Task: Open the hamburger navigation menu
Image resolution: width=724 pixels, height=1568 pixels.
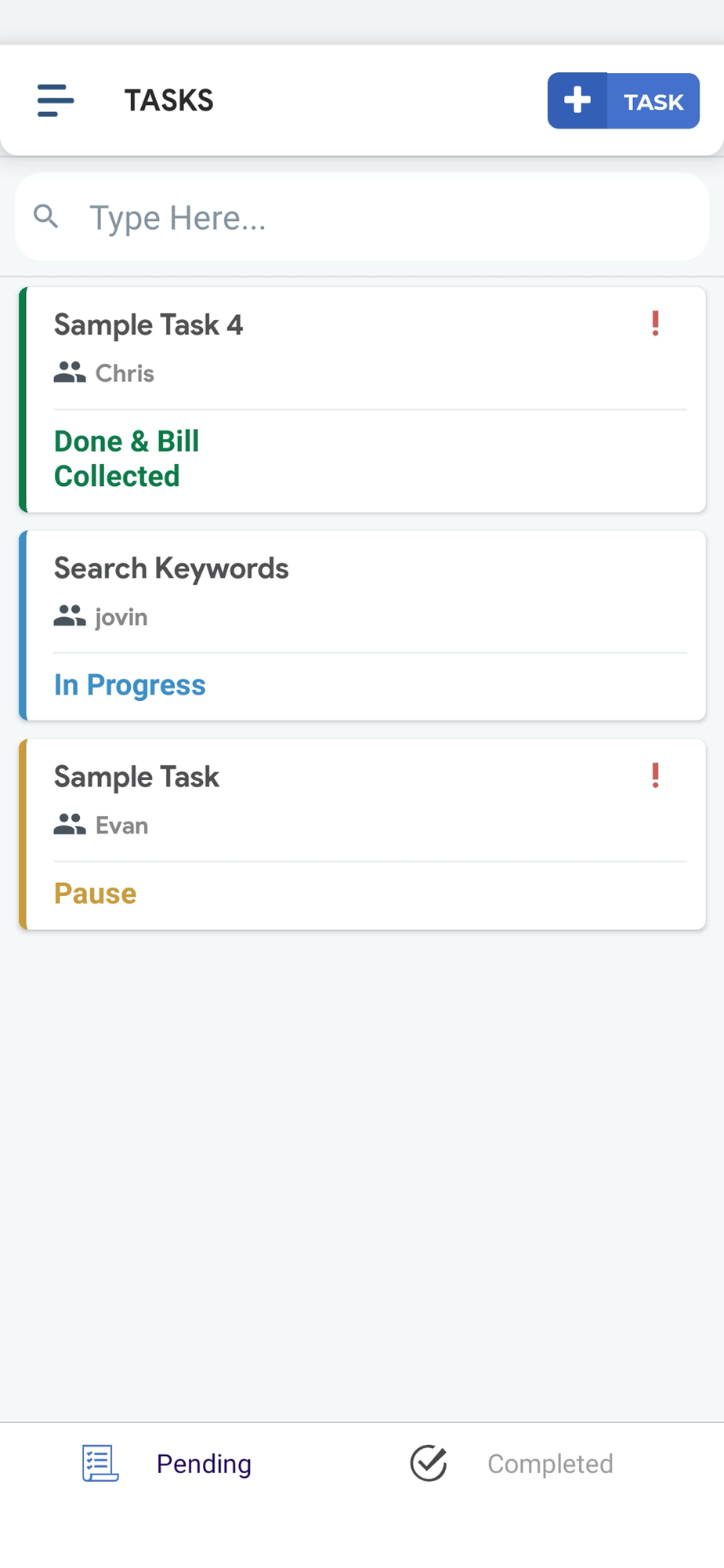Action: pos(56,100)
